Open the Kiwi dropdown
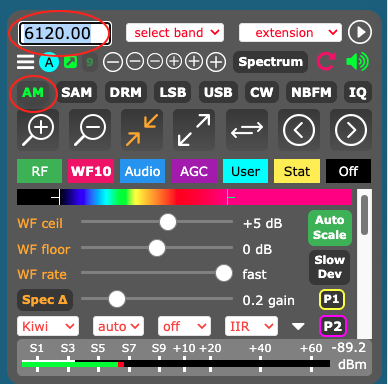This screenshot has height=384, width=388. coord(48,326)
